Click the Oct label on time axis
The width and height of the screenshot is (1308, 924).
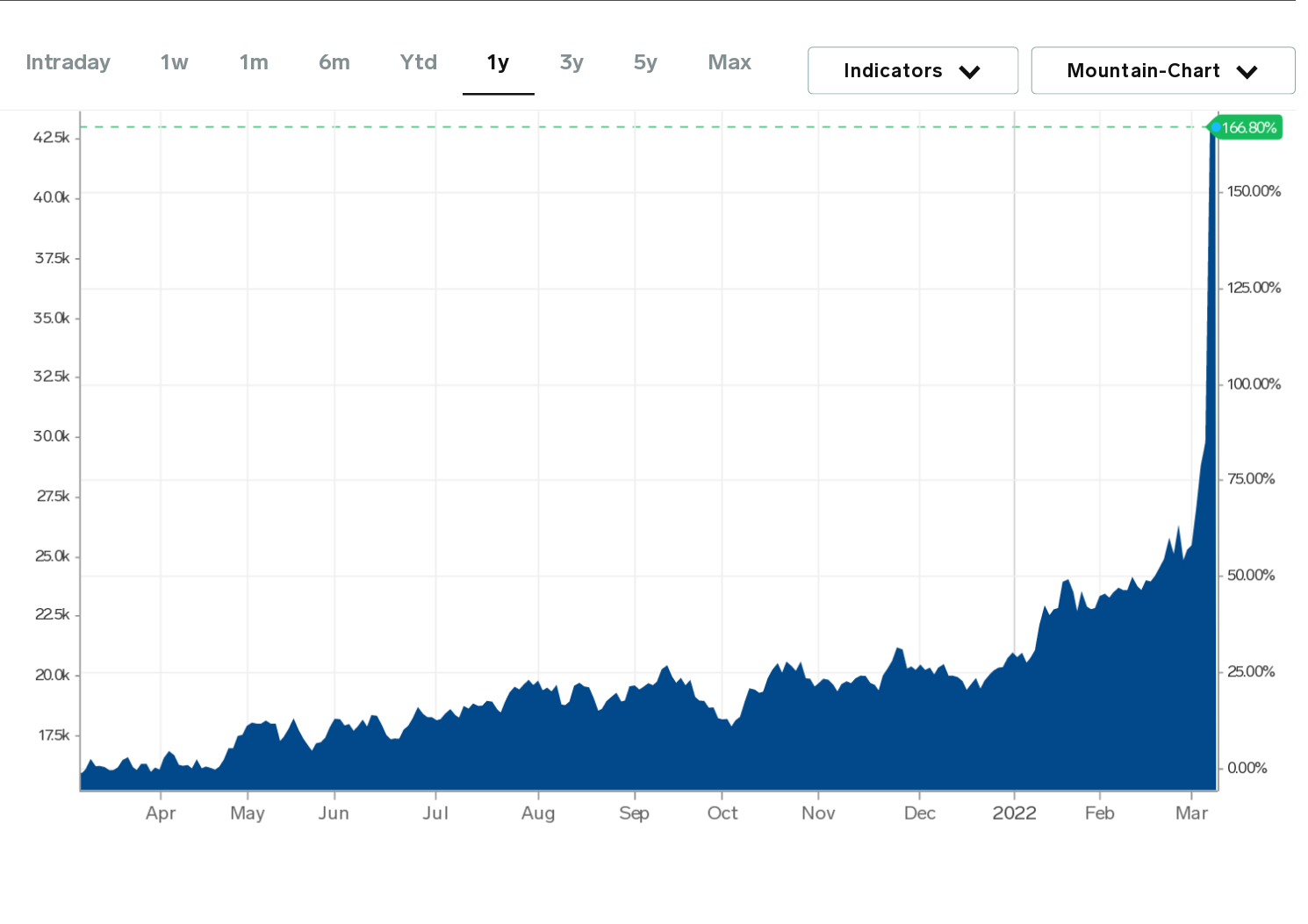tap(722, 813)
